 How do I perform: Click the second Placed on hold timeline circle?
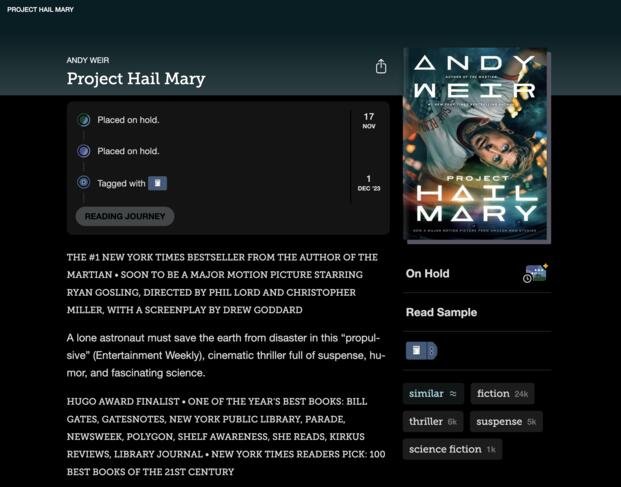pos(84,151)
